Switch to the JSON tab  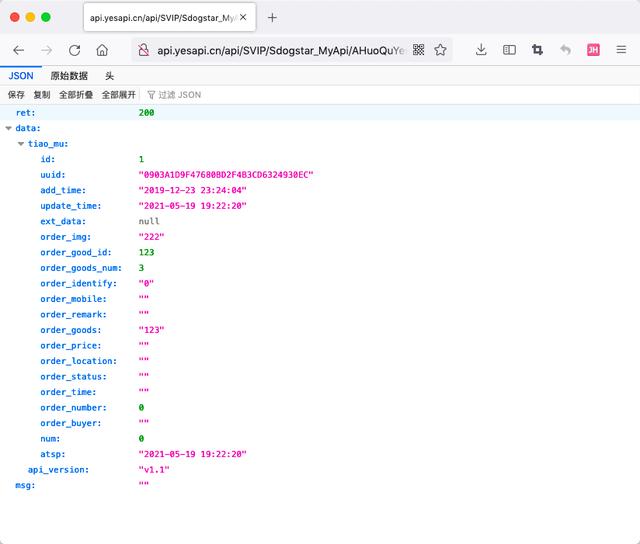[21, 76]
